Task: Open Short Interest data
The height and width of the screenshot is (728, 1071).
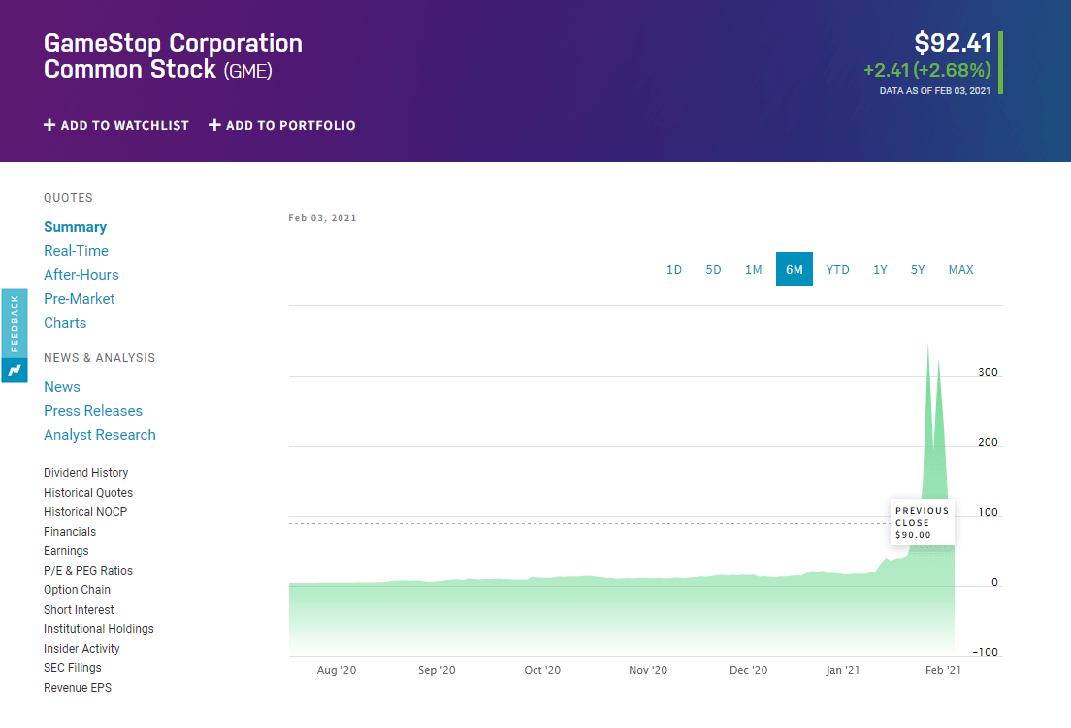Action: coord(79,610)
